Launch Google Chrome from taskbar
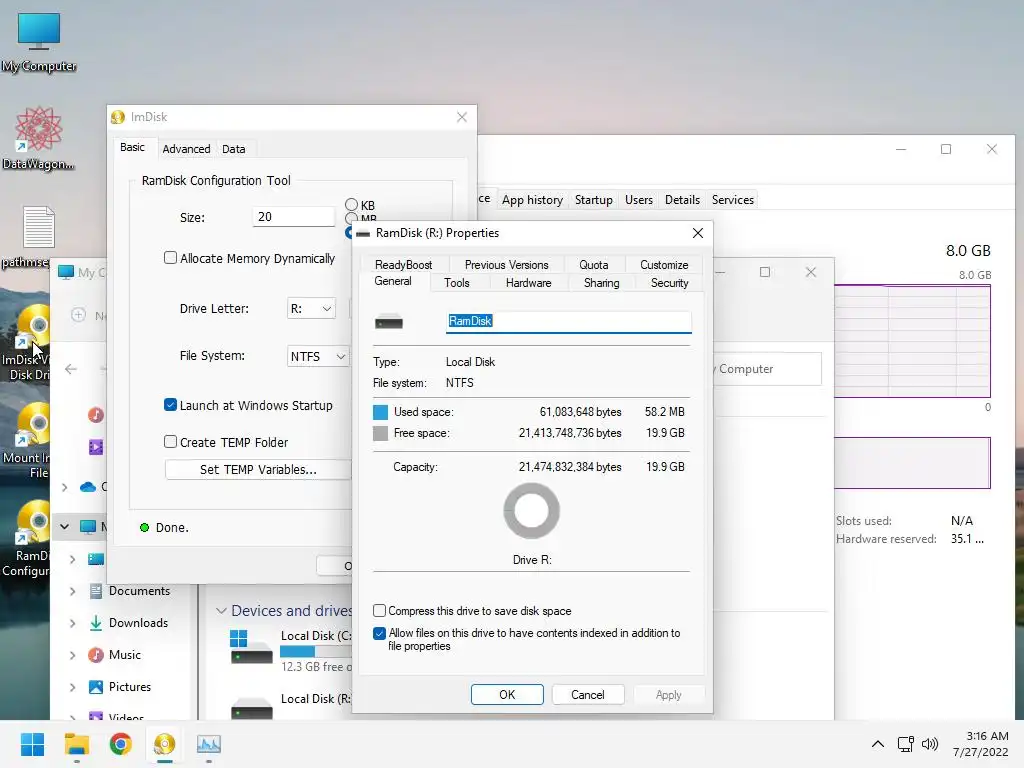This screenshot has width=1024, height=768. point(120,744)
